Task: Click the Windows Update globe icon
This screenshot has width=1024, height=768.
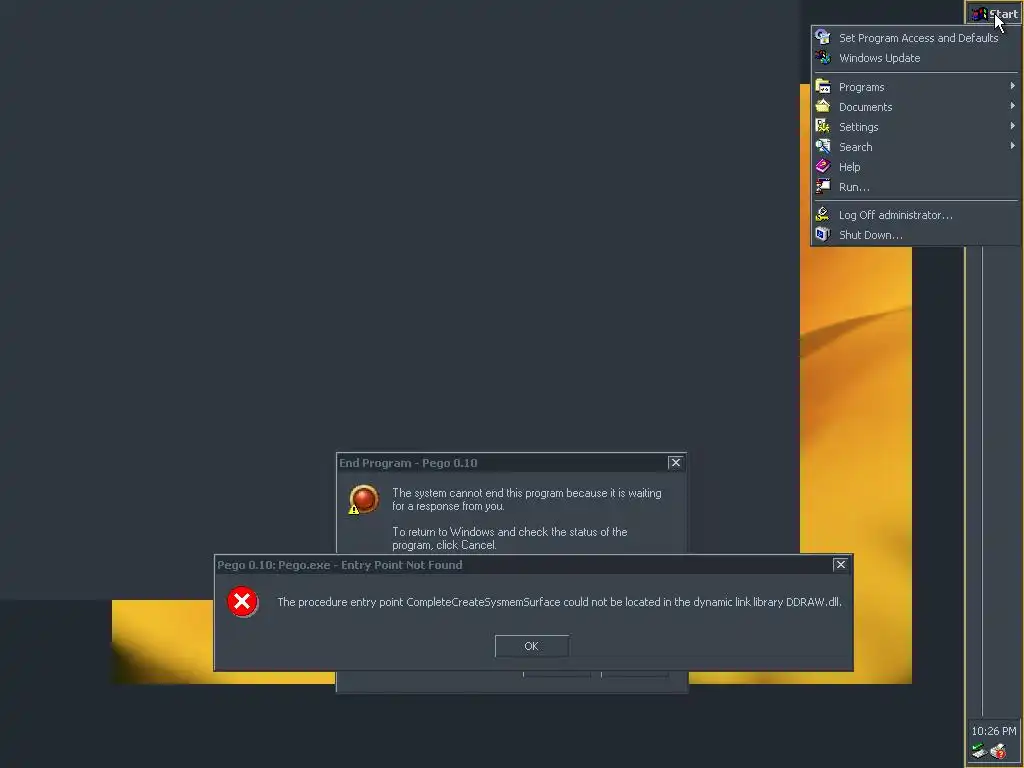Action: point(823,57)
